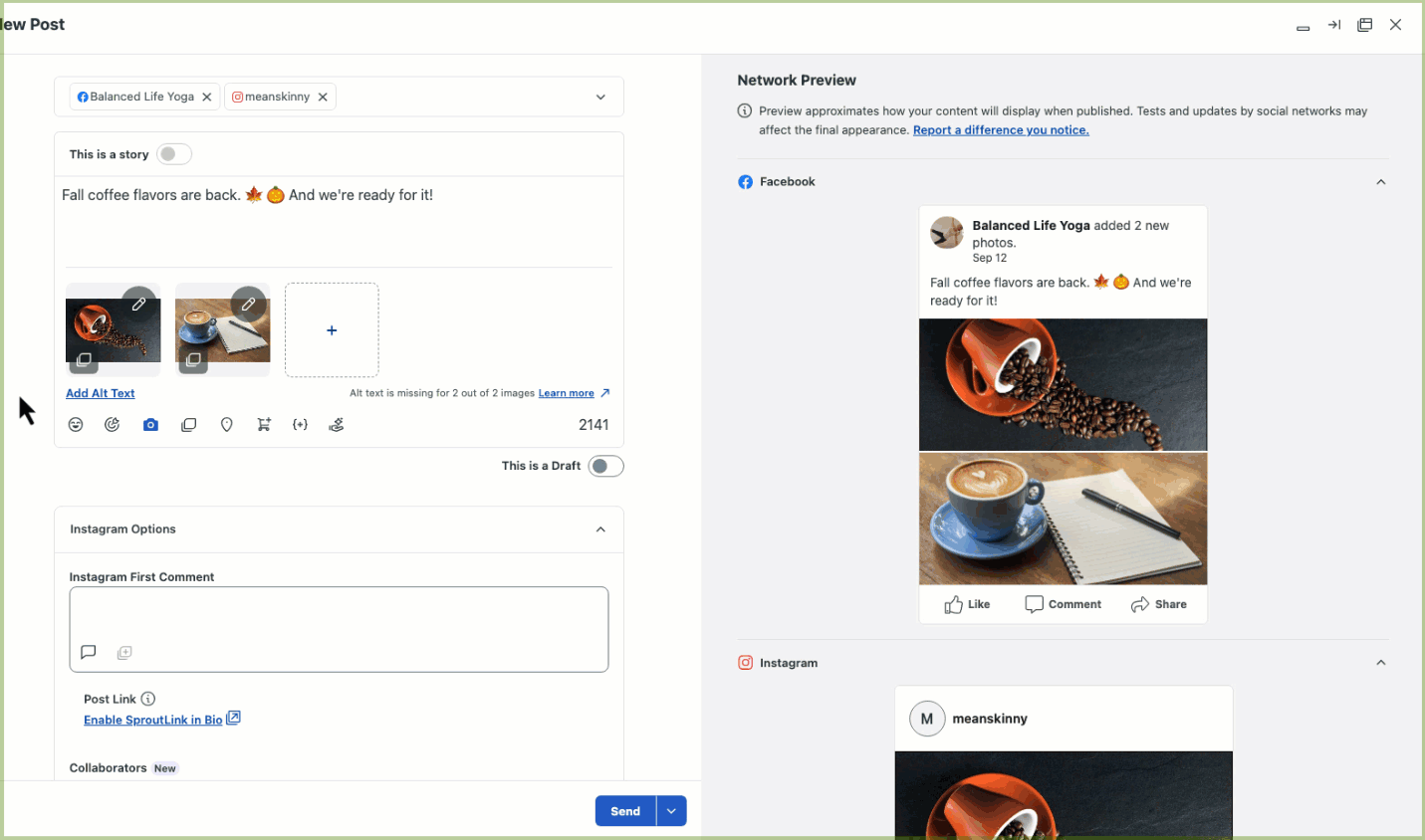1425x840 pixels.
Task: Open the profile picker dropdown chevron
Action: tap(600, 98)
